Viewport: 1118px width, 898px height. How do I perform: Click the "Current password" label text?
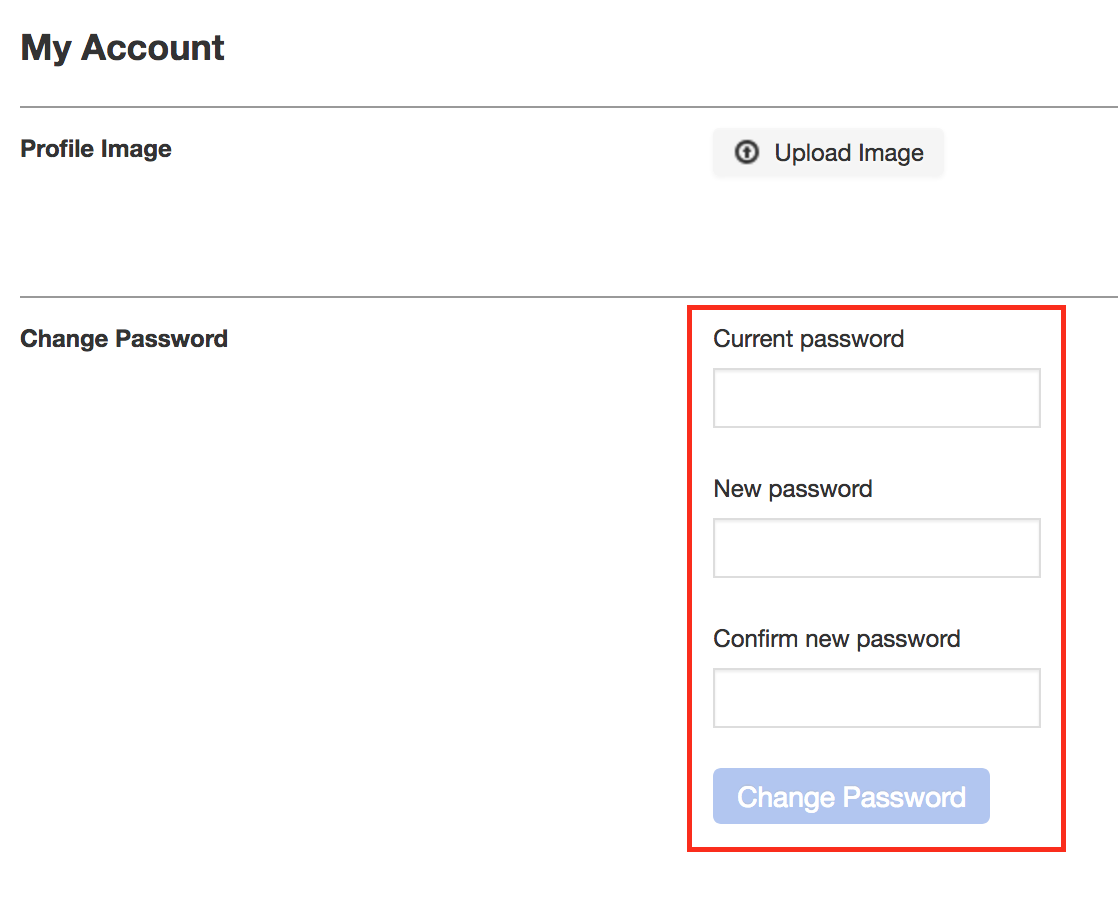click(808, 339)
